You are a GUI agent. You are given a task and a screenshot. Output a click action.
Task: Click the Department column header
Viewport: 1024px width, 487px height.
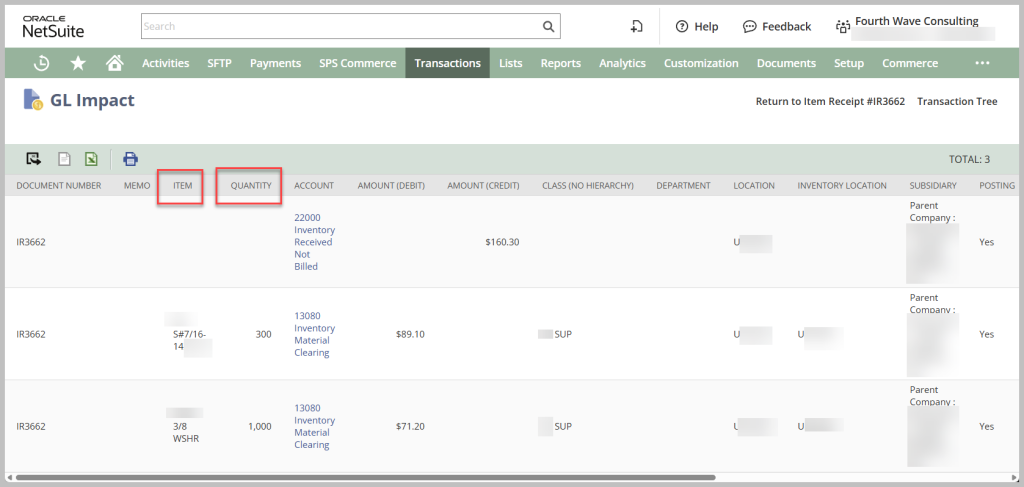683,185
